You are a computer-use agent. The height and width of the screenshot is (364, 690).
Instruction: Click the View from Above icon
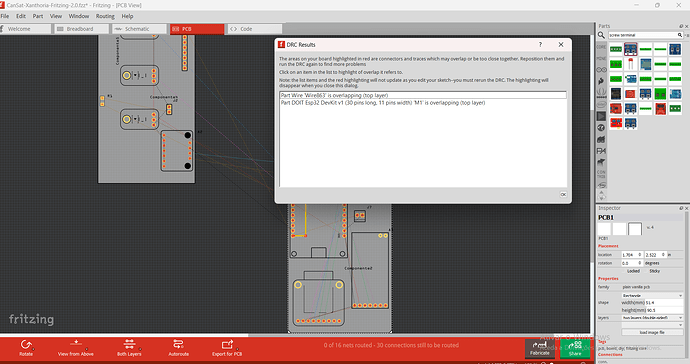point(76,347)
